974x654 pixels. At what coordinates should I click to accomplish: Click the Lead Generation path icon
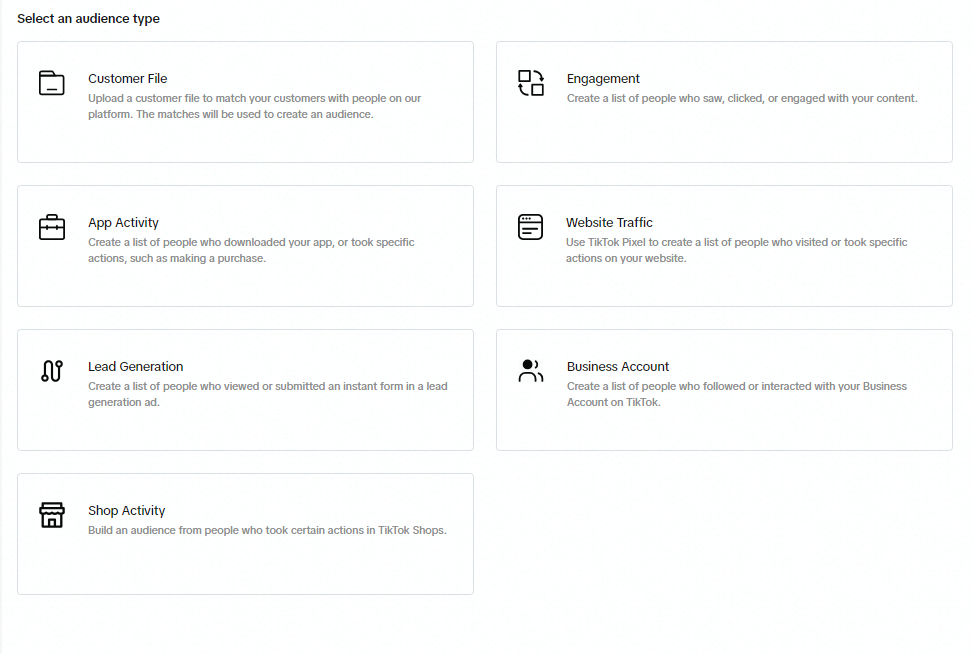tap(52, 371)
